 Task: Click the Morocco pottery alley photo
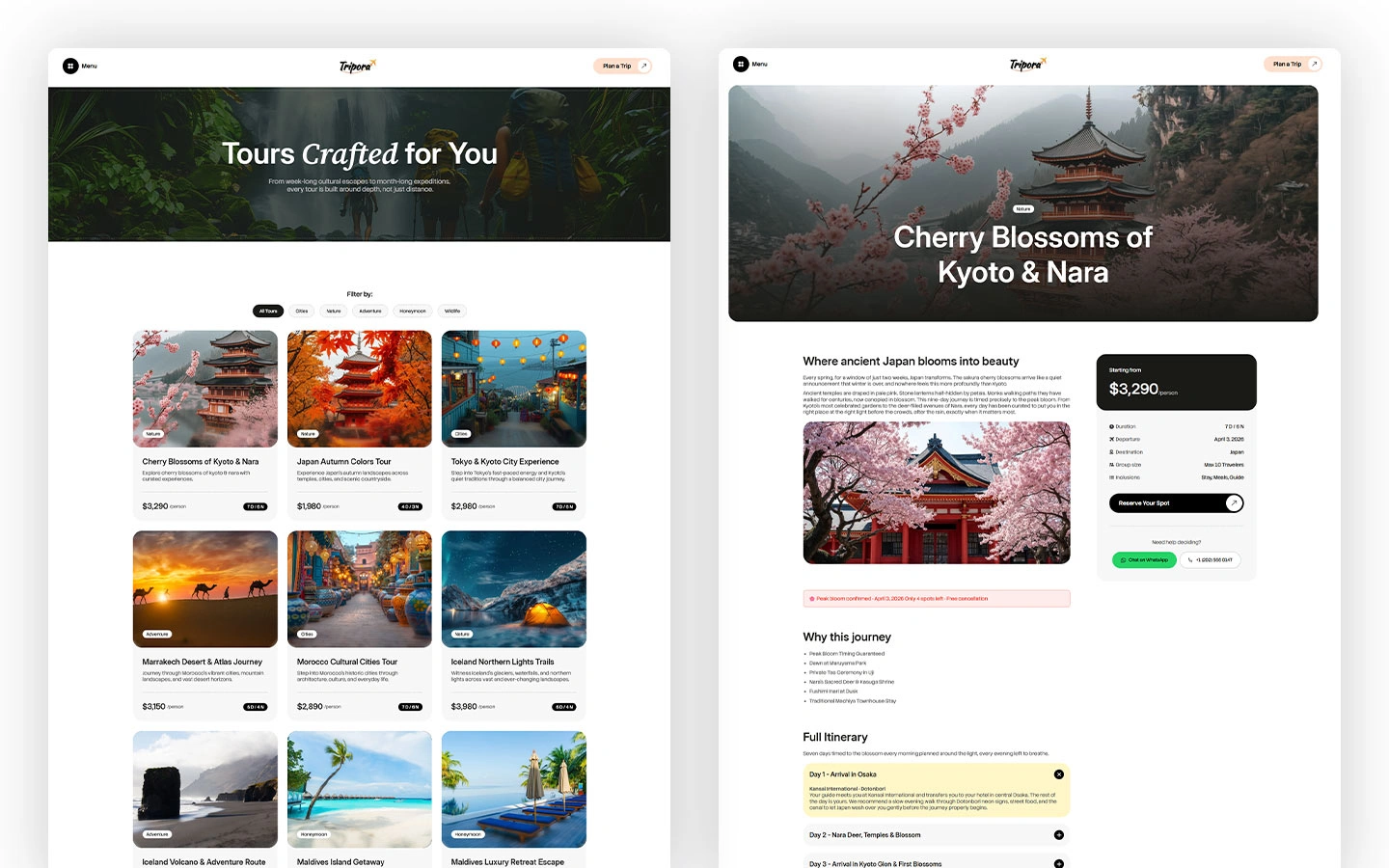[x=360, y=589]
